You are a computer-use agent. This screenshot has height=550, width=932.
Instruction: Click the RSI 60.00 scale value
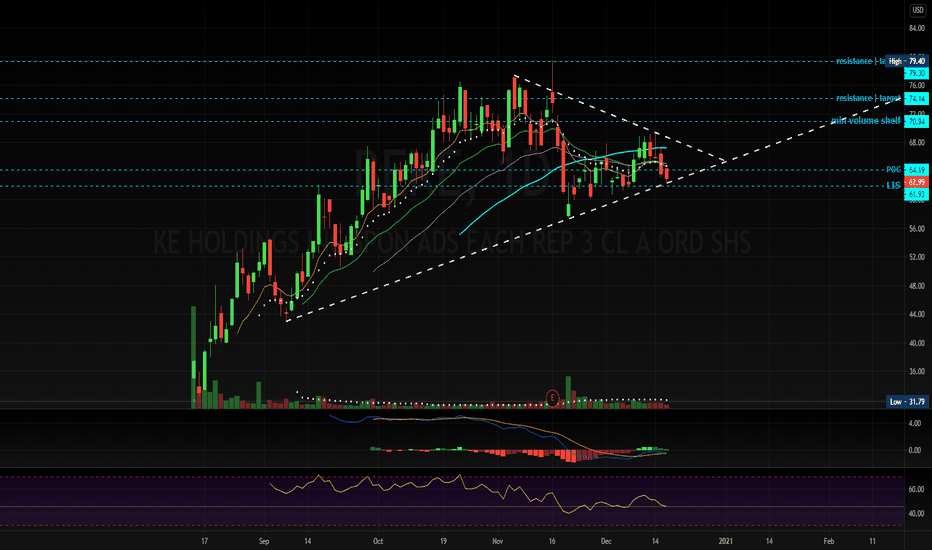pos(917,489)
